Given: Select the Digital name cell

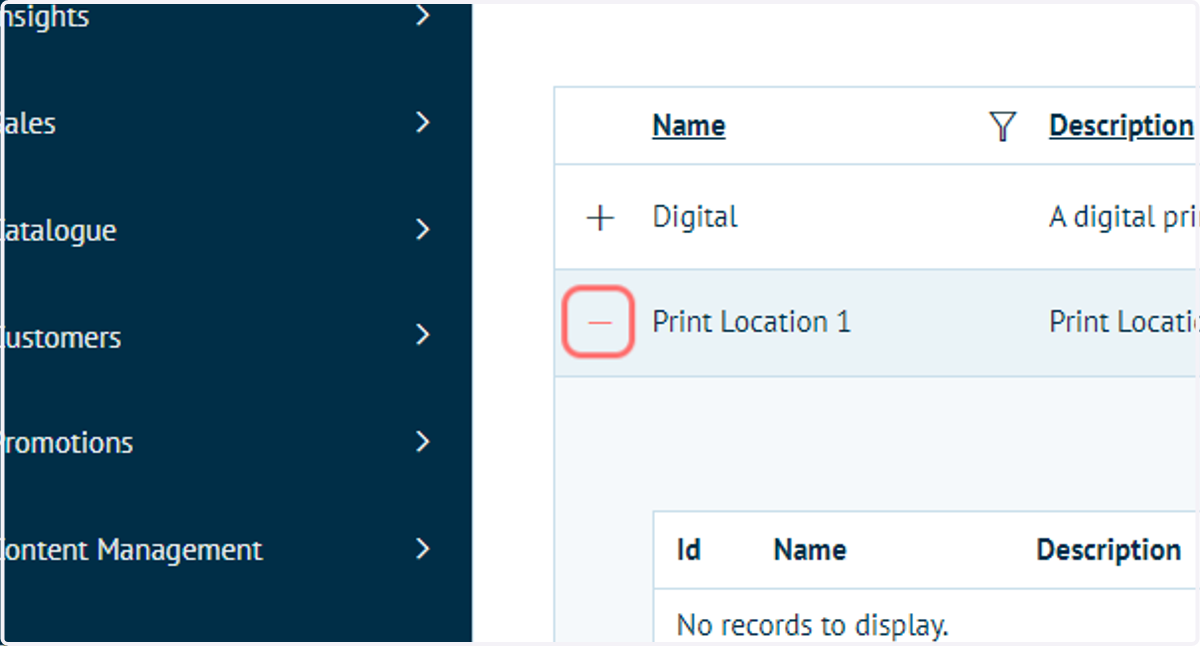Looking at the screenshot, I should tap(695, 217).
